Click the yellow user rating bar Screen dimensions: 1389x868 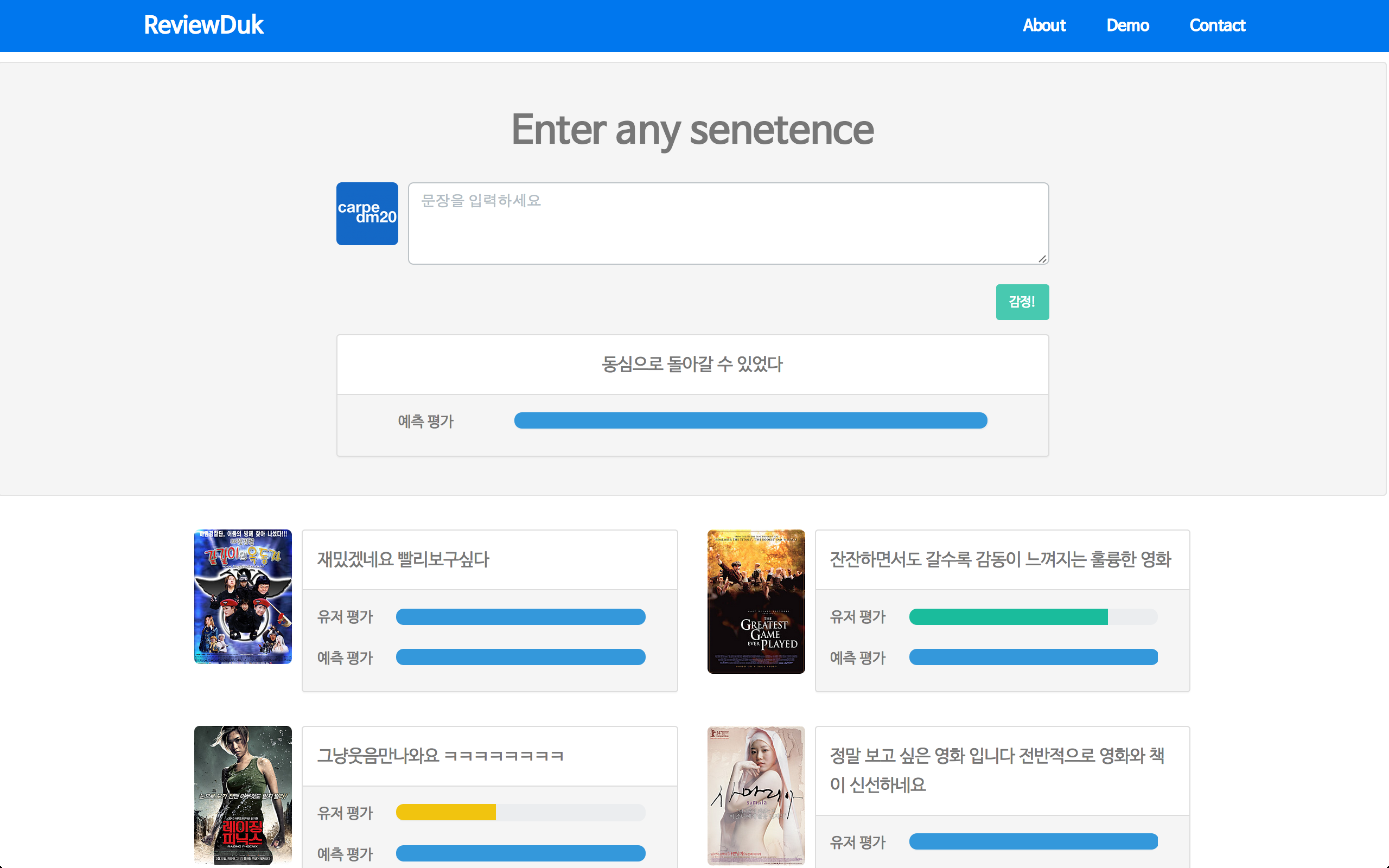click(x=445, y=813)
